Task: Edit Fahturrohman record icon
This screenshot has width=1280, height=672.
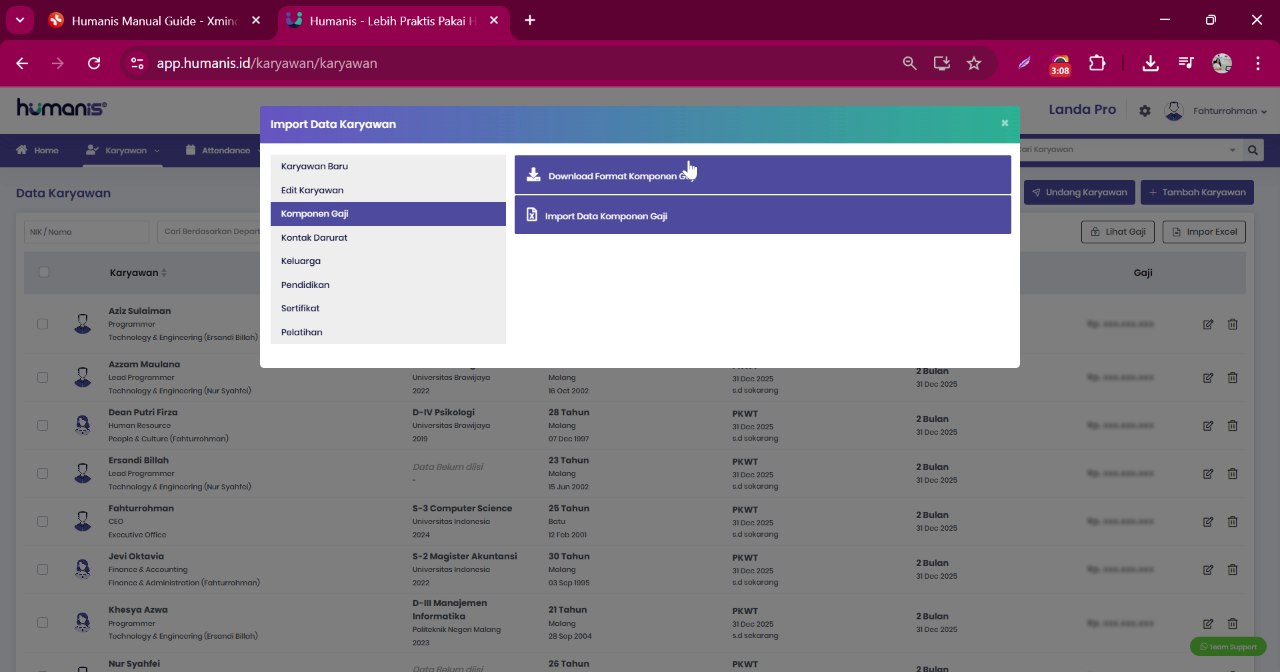Action: click(1208, 521)
